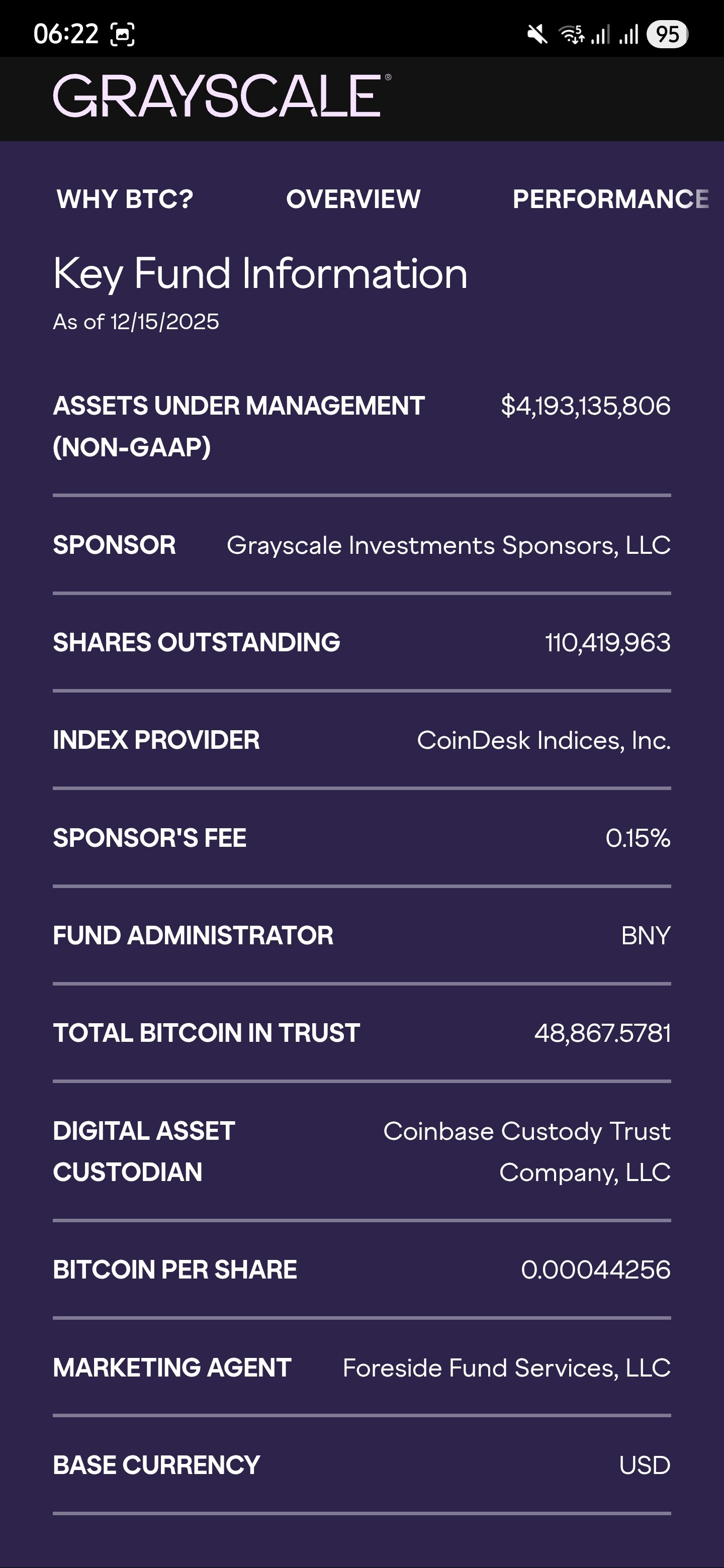Tap Coinbase Custody Trust Company, LLC custodian

527,1151
